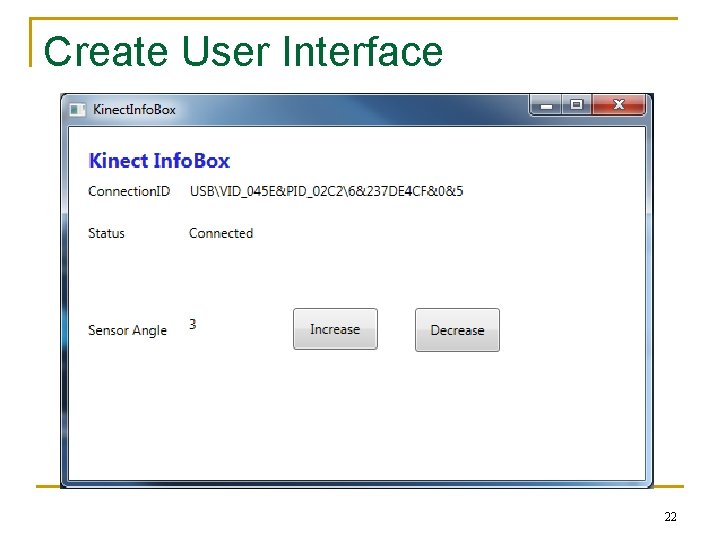Click the Create User Interface slide title

(243, 51)
